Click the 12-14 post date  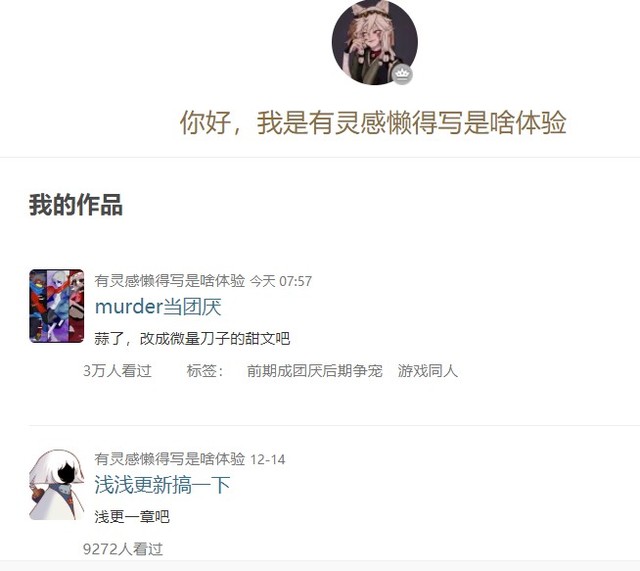tap(267, 460)
